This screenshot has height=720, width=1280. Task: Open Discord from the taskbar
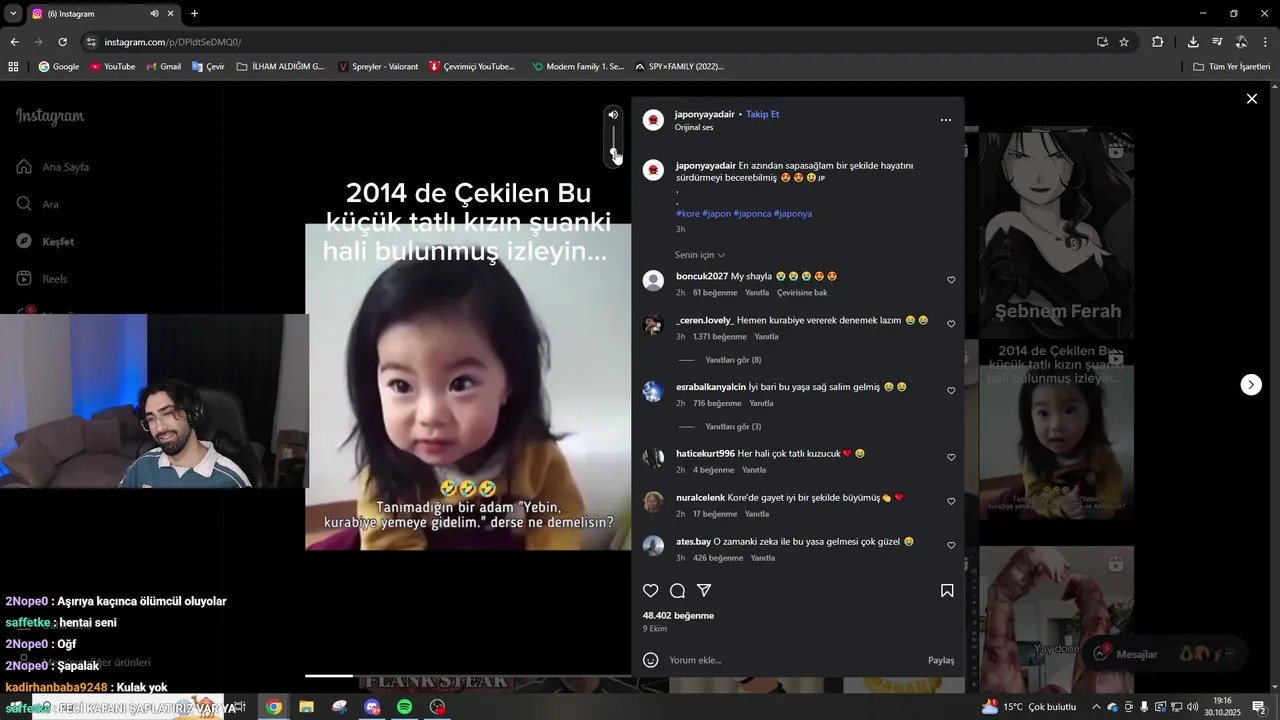372,707
